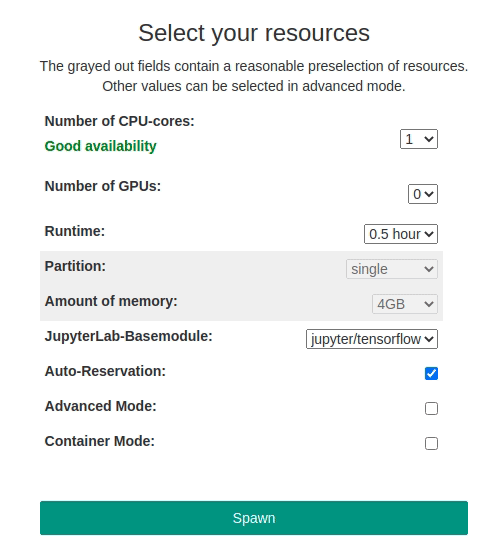The width and height of the screenshot is (496, 558).
Task: Enable the Advanced Mode checkbox
Action: click(x=431, y=409)
